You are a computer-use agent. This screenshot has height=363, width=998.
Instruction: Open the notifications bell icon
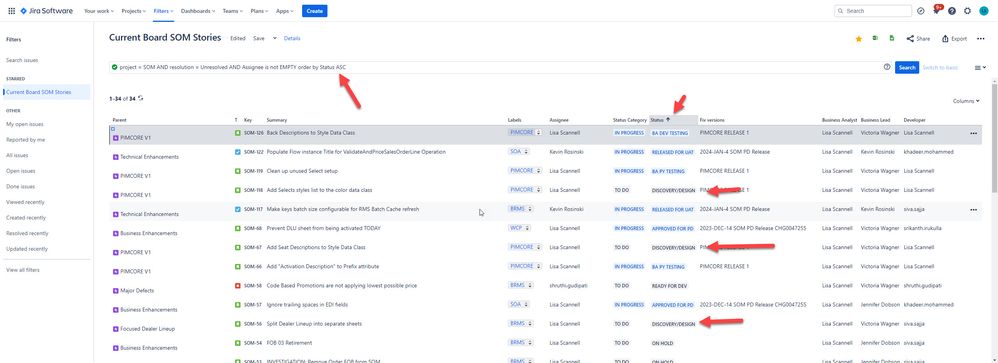pyautogui.click(x=936, y=11)
